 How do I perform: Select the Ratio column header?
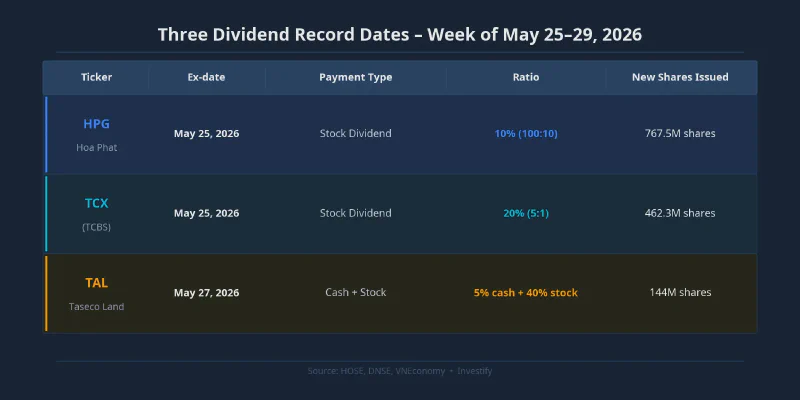526,78
